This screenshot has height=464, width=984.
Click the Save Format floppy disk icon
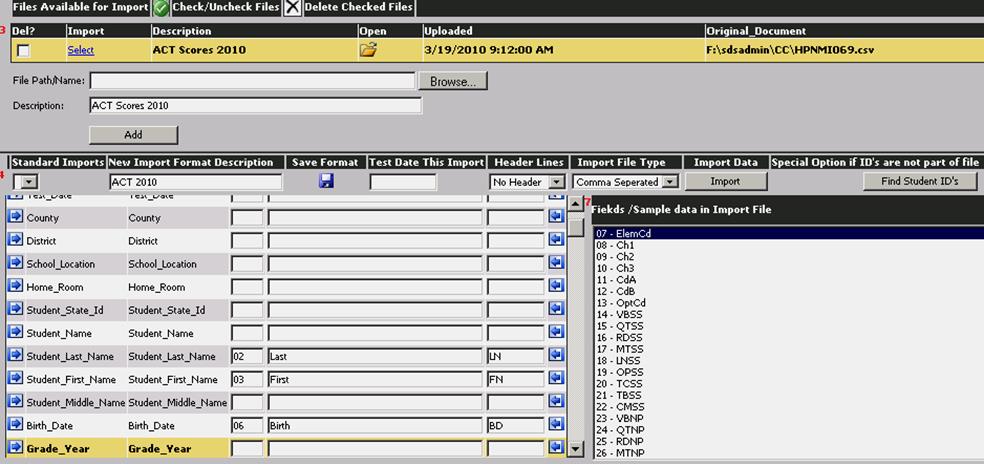point(326,181)
